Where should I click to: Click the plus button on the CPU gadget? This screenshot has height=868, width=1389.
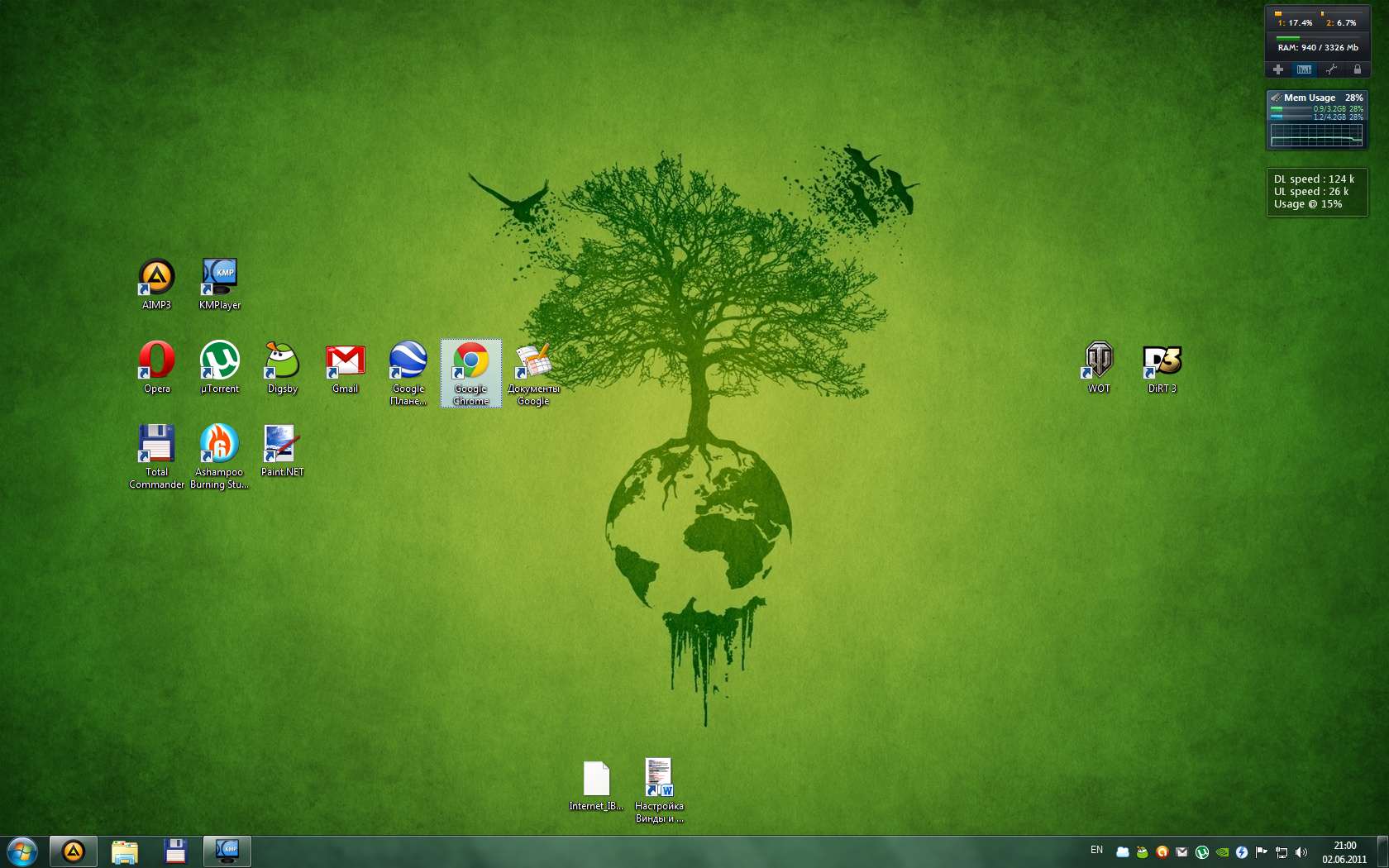tap(1278, 69)
